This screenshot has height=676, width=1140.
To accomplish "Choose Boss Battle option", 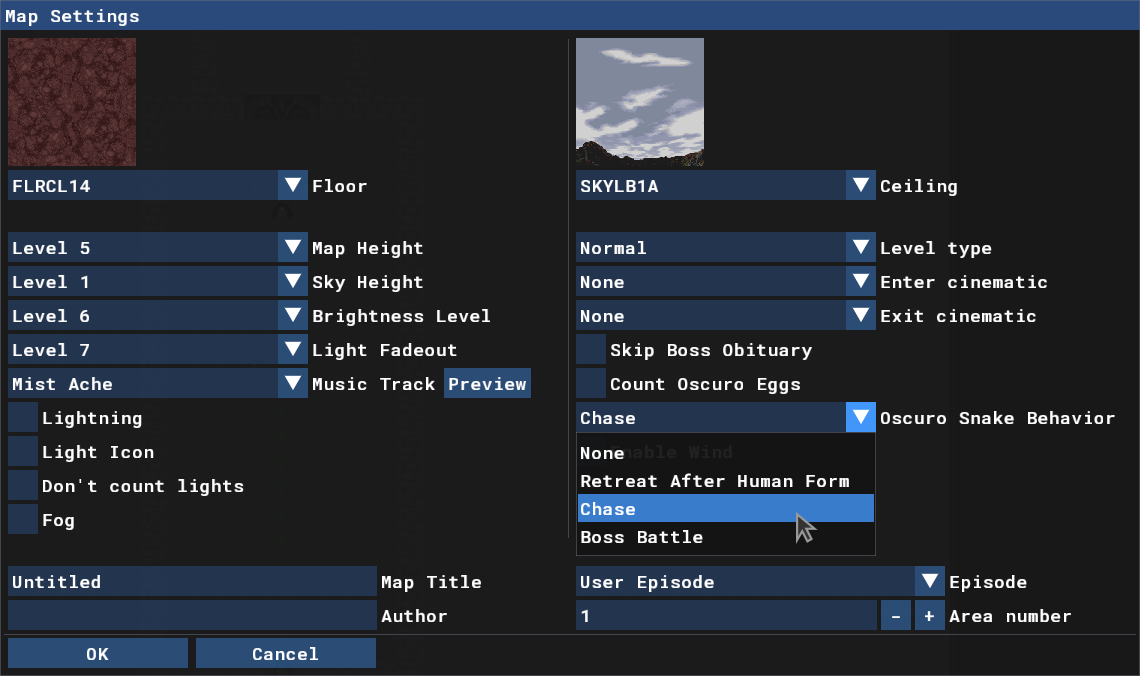I will (x=726, y=537).
